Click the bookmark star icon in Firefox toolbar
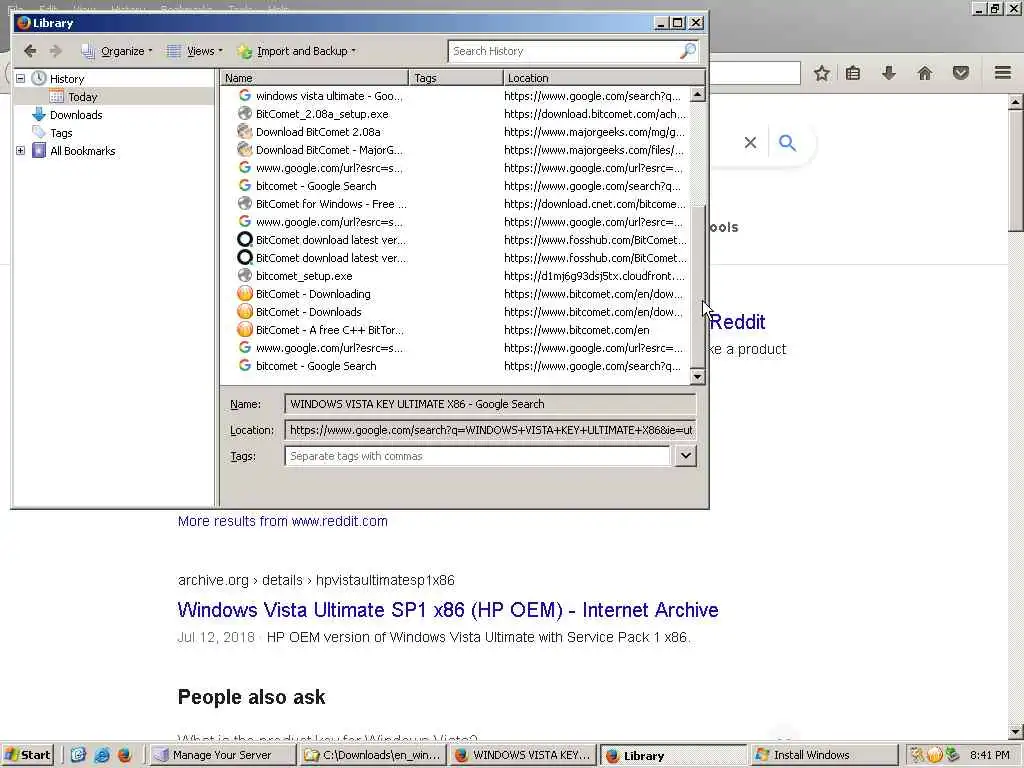 point(822,73)
